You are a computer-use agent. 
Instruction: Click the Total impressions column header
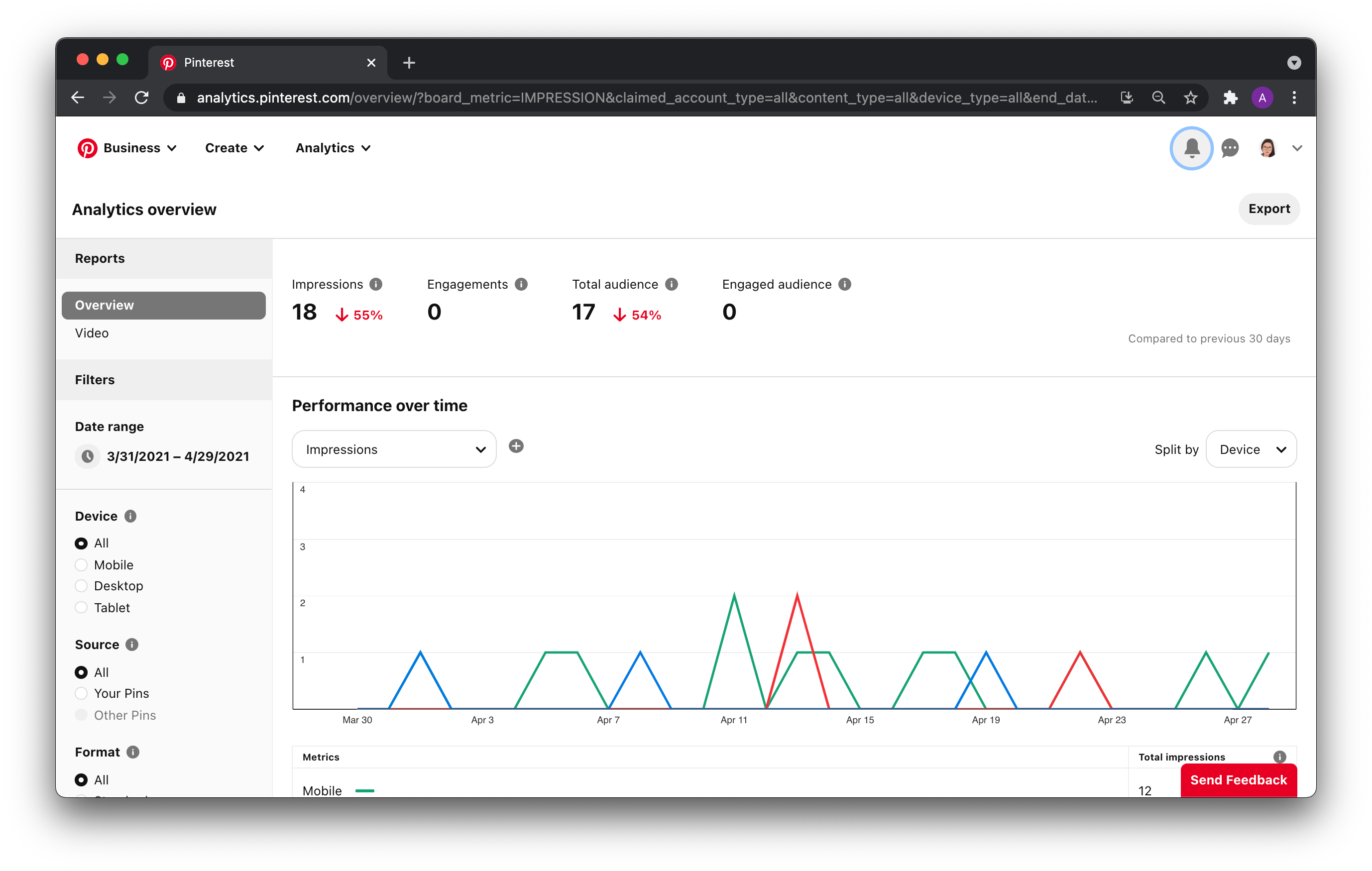(x=1181, y=757)
